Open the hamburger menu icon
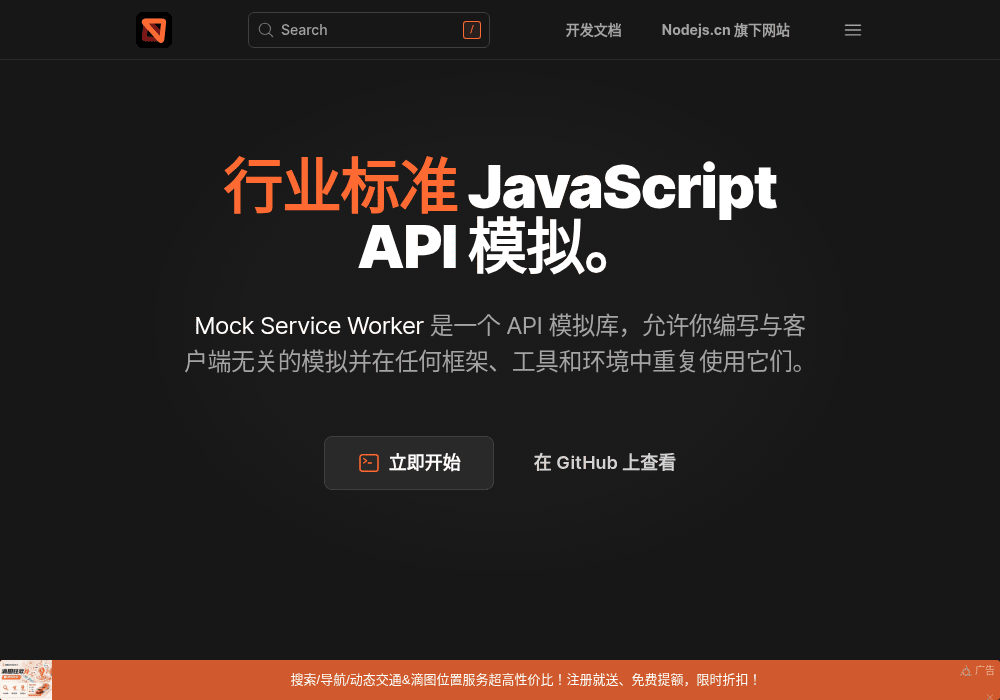The image size is (1000, 700). click(x=853, y=30)
